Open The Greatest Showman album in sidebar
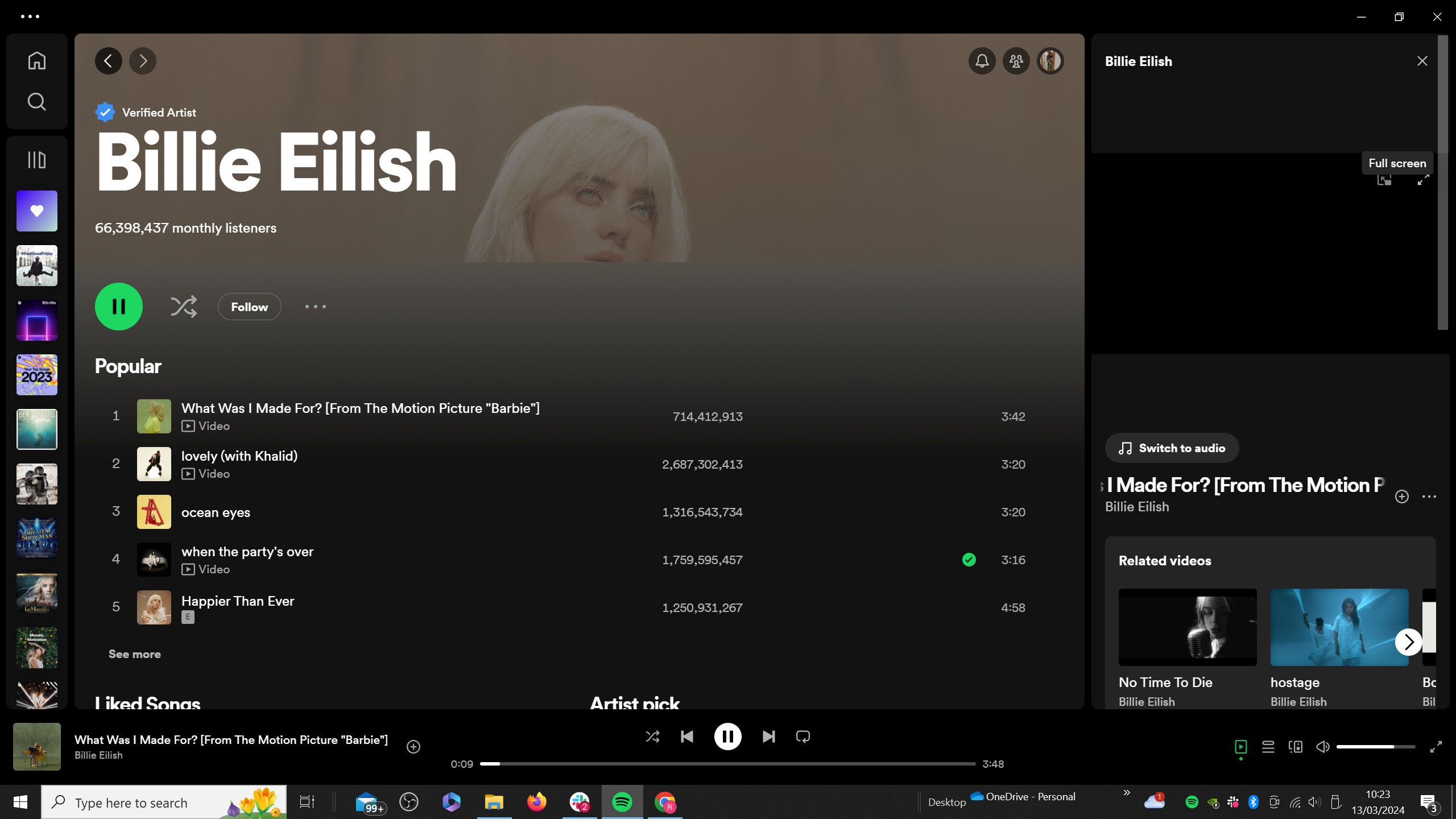The image size is (1456, 819). (37, 539)
